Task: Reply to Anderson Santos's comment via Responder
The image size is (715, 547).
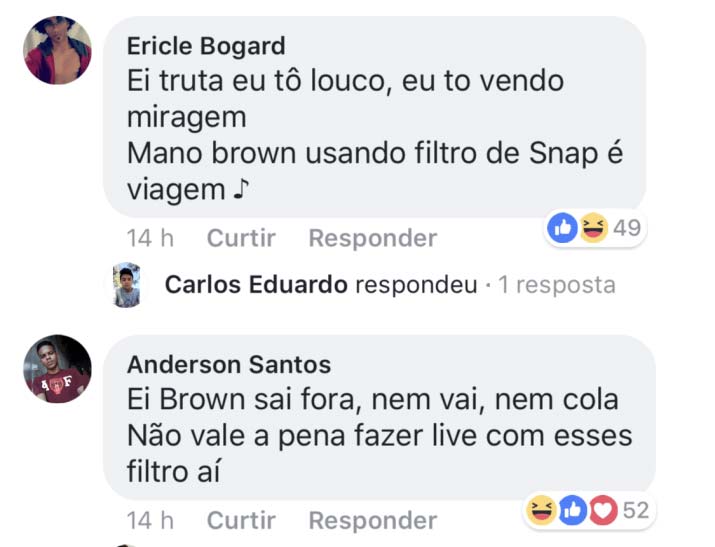Action: [373, 520]
